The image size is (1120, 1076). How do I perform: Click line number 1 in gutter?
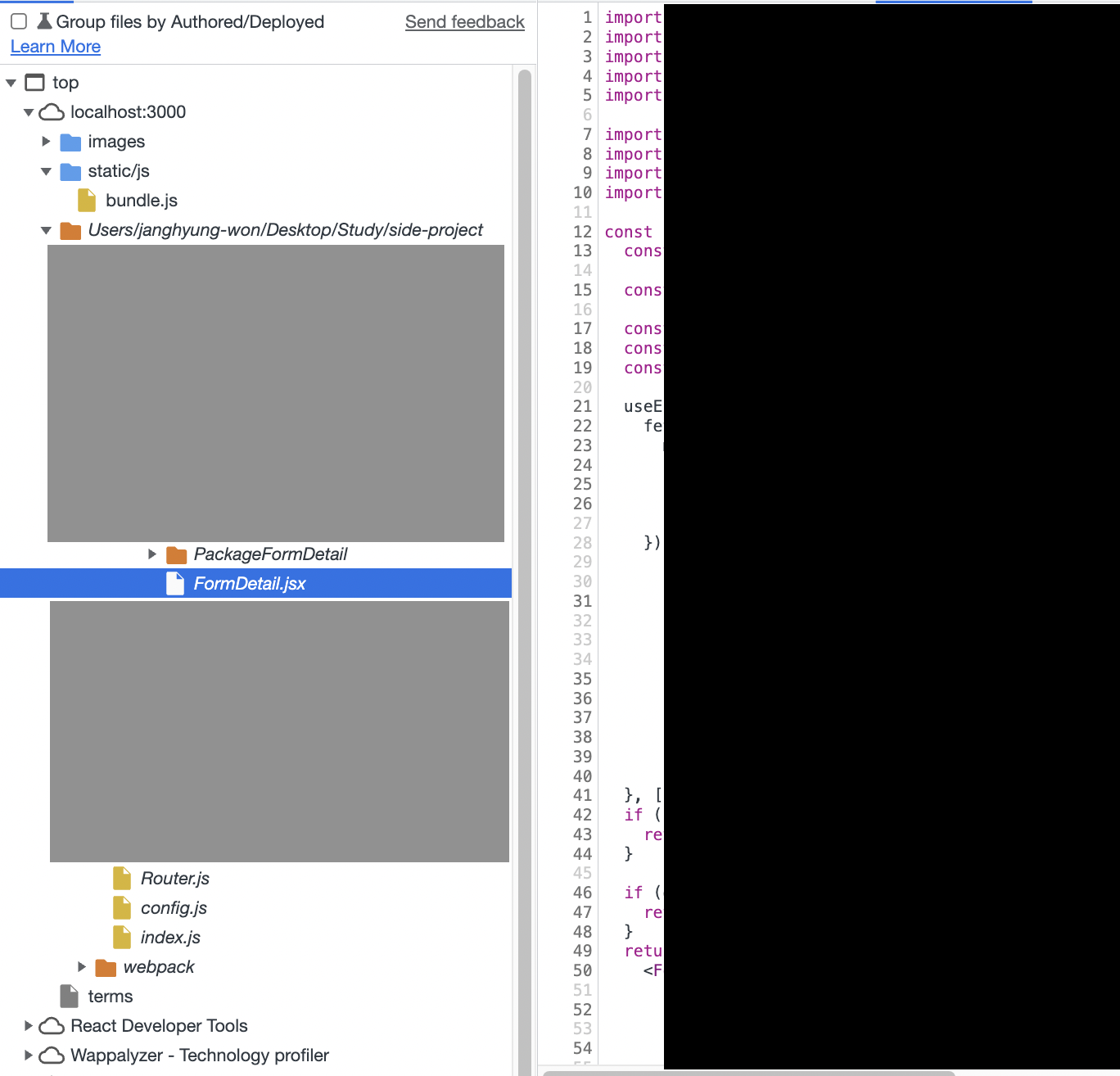coord(587,17)
